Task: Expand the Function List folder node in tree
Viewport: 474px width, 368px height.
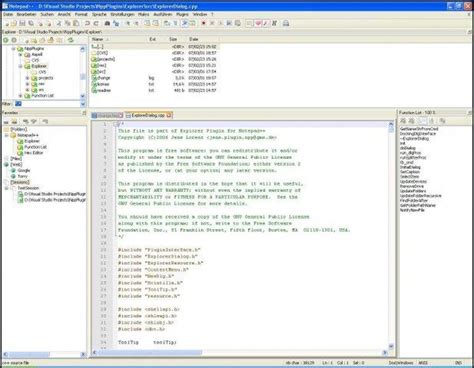Action: pyautogui.click(x=20, y=96)
